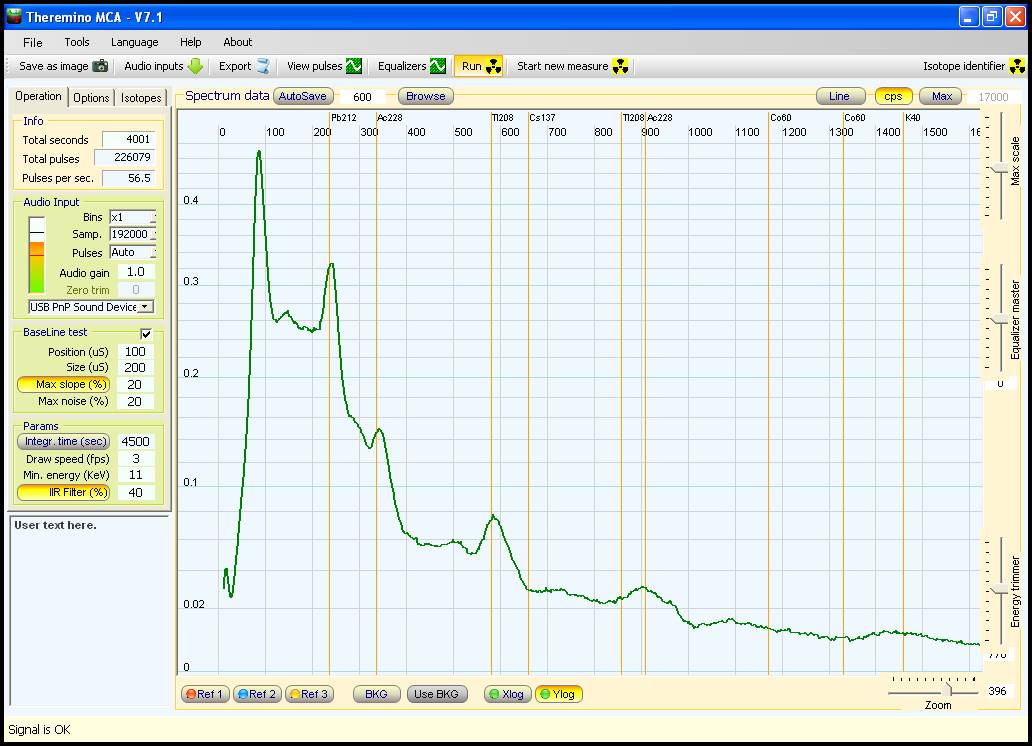Toggle the Xlog scale button
The height and width of the screenshot is (746, 1032).
(506, 694)
